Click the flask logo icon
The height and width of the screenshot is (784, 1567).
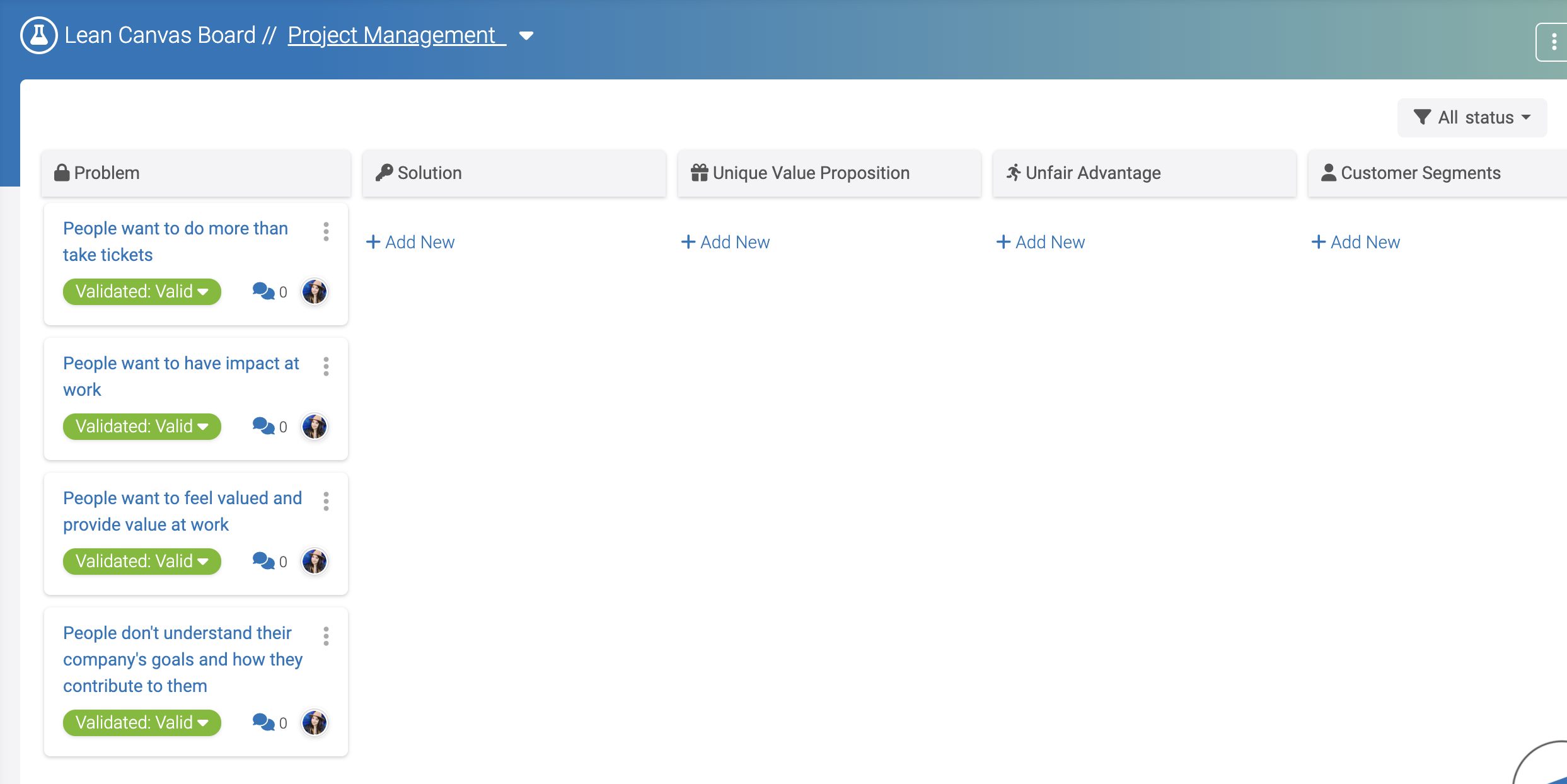tap(38, 35)
